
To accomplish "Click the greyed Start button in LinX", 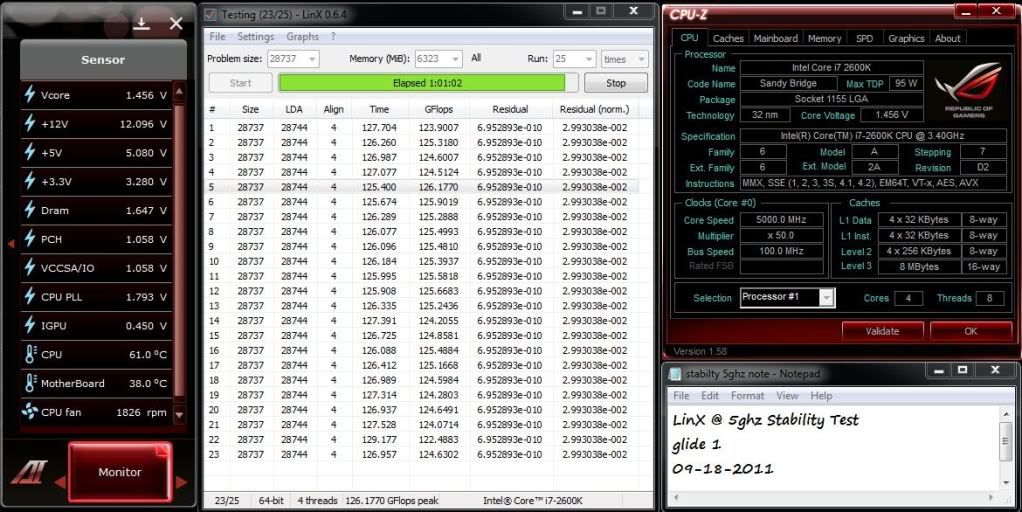I will 241,83.
